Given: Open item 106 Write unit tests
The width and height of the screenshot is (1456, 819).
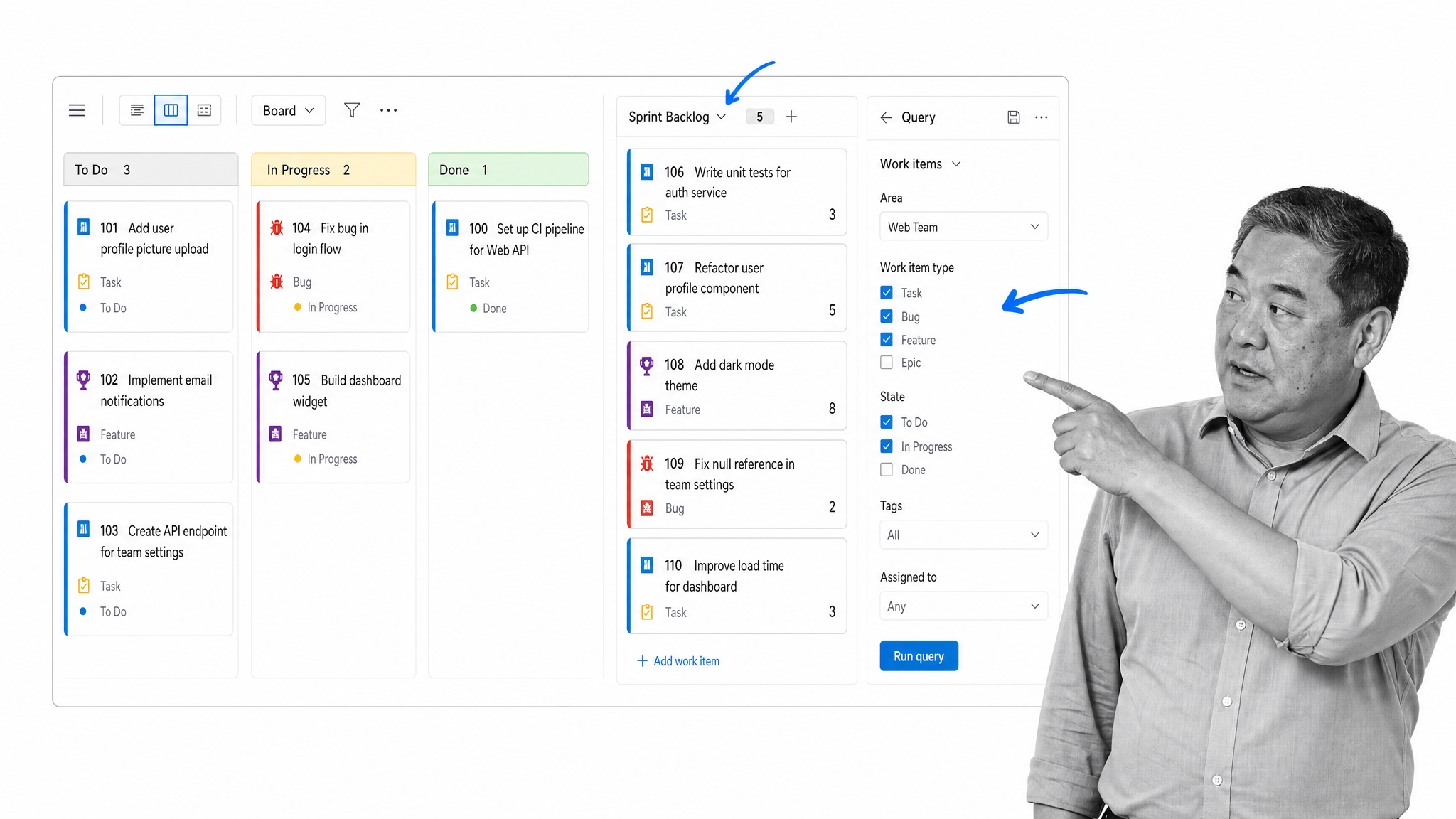Looking at the screenshot, I should point(737,192).
